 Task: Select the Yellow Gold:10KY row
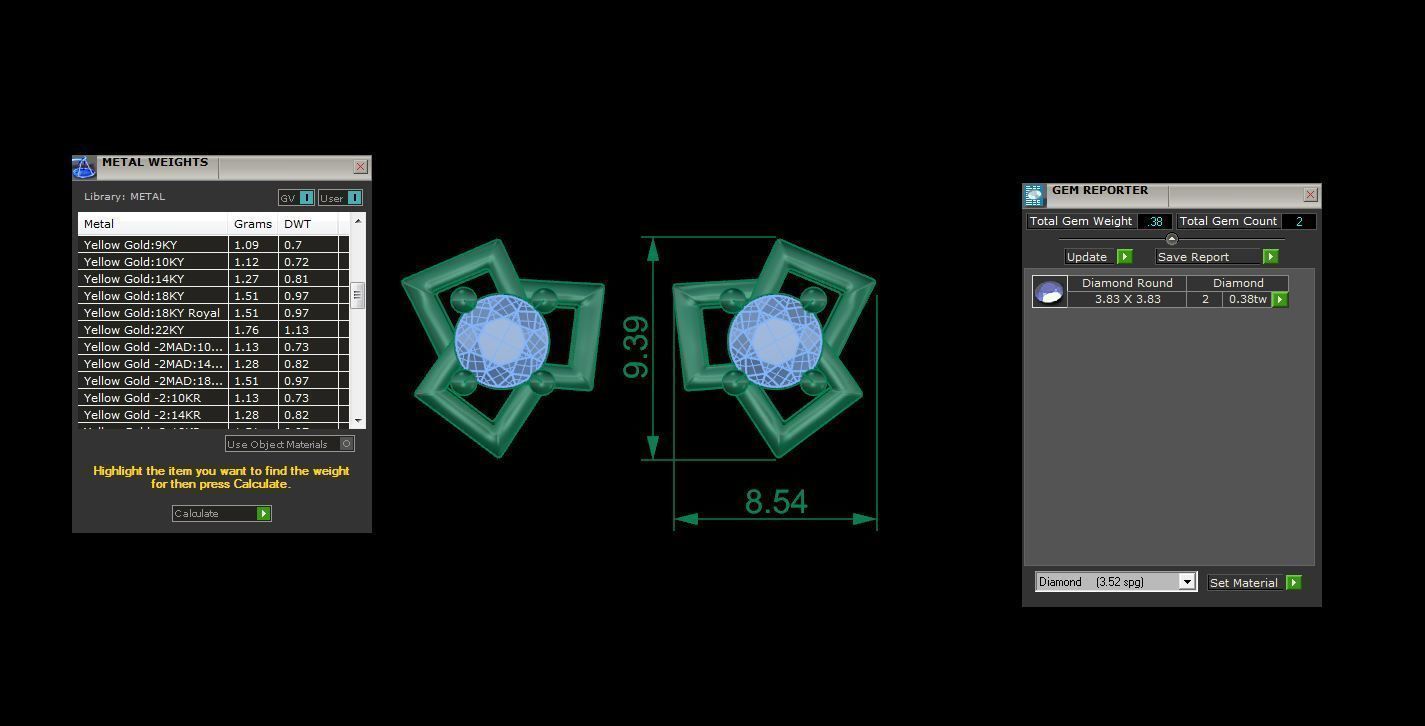point(214,262)
